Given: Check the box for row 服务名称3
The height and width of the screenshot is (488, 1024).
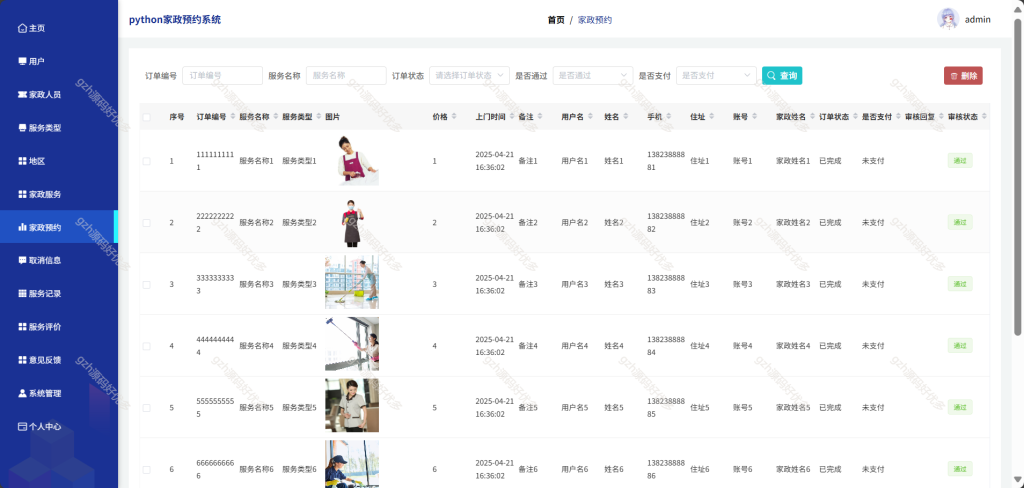Looking at the screenshot, I should pyautogui.click(x=146, y=284).
